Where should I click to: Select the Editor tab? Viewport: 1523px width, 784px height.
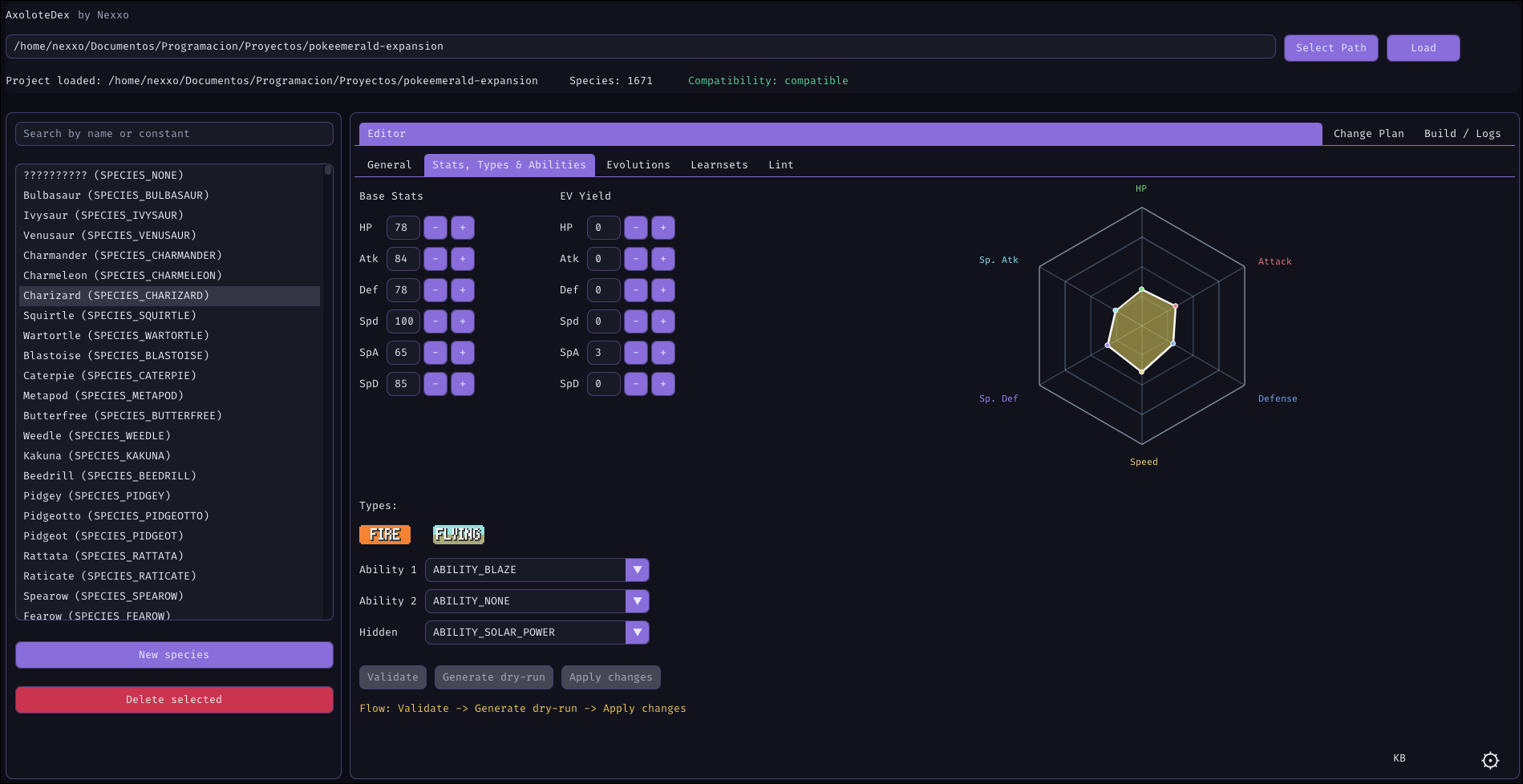(x=840, y=134)
